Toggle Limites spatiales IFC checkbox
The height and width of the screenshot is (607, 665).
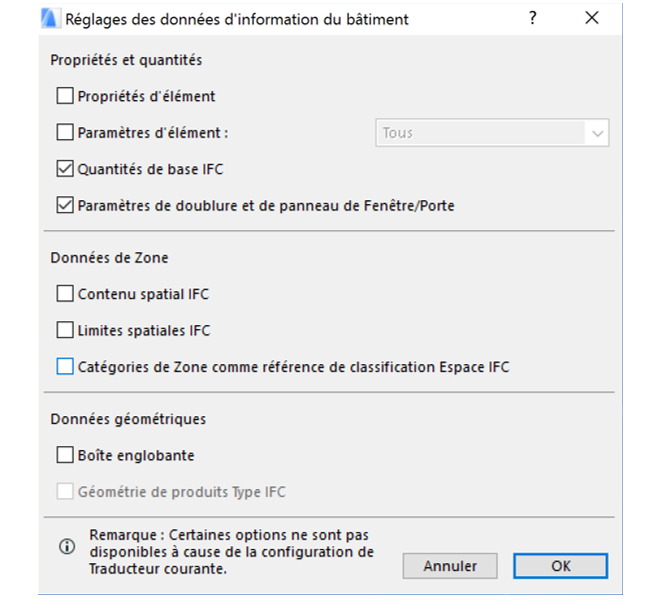(x=65, y=330)
